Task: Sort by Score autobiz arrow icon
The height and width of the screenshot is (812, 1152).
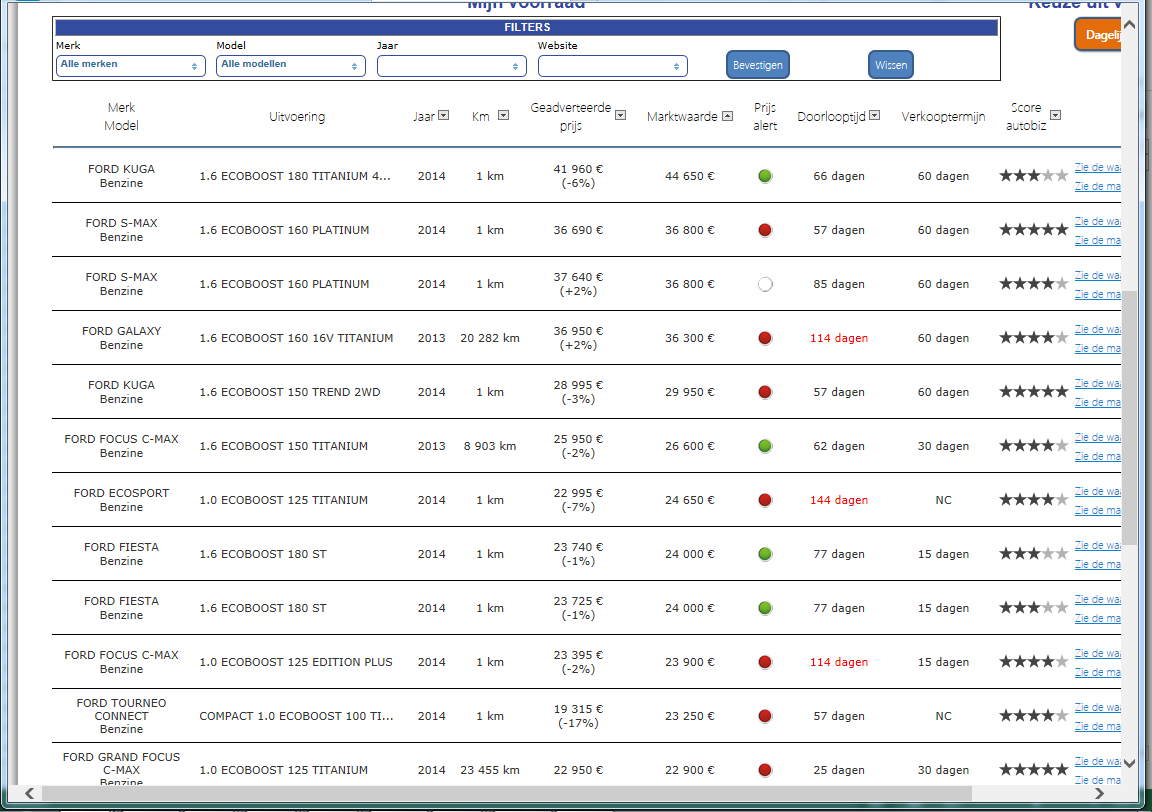Action: (1055, 116)
